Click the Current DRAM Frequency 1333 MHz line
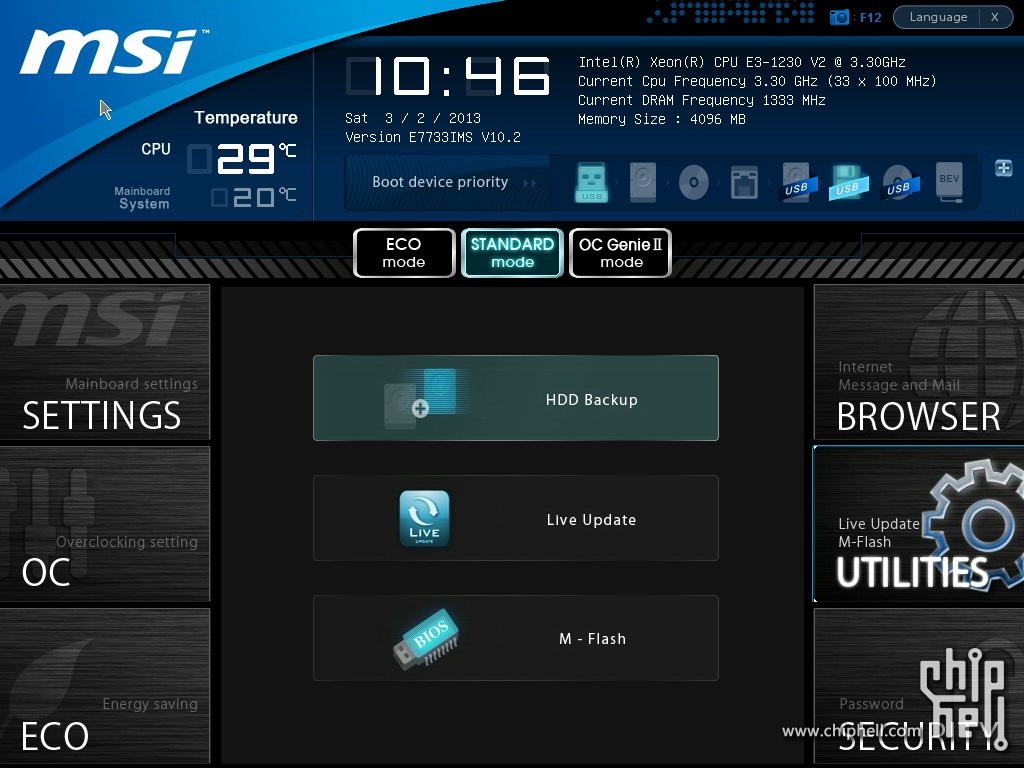 click(x=702, y=100)
